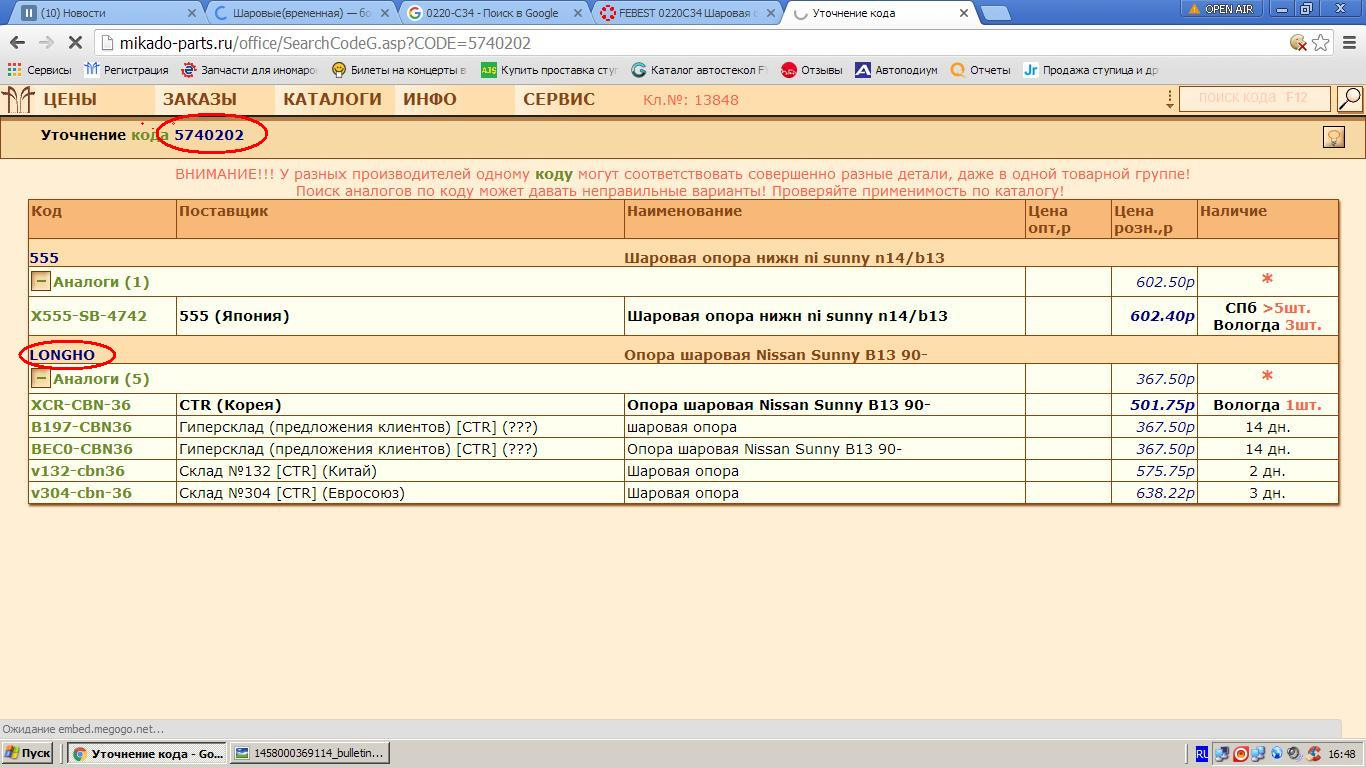Click the speaker volume tray icon
The width and height of the screenshot is (1366, 768).
click(x=1295, y=754)
